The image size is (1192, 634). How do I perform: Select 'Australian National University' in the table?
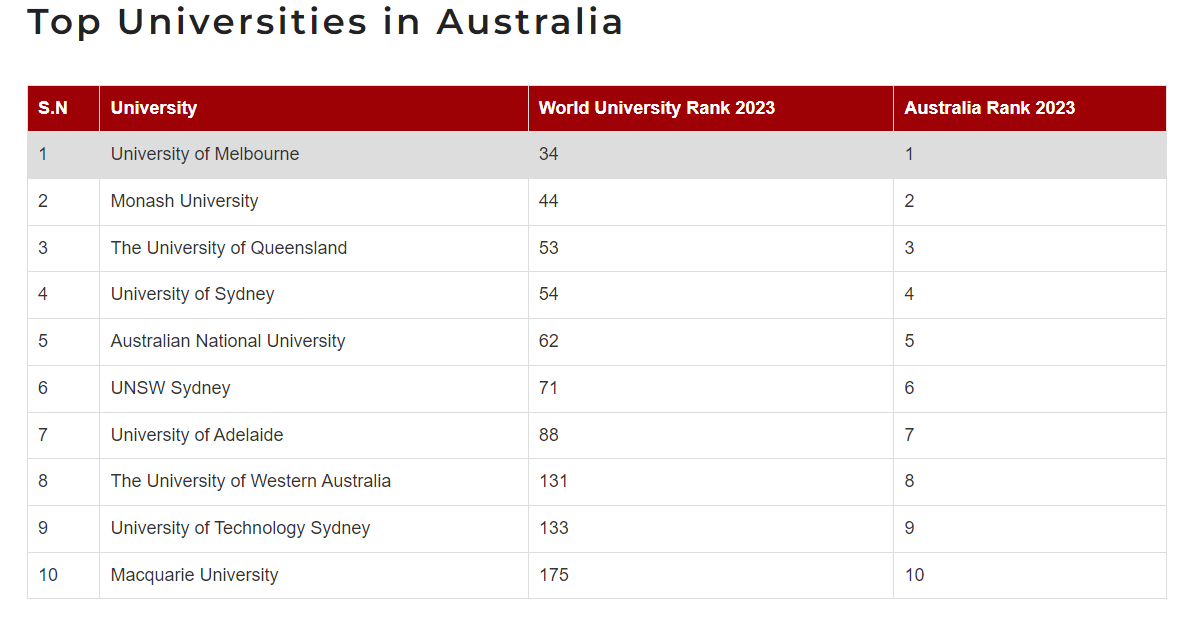point(228,341)
